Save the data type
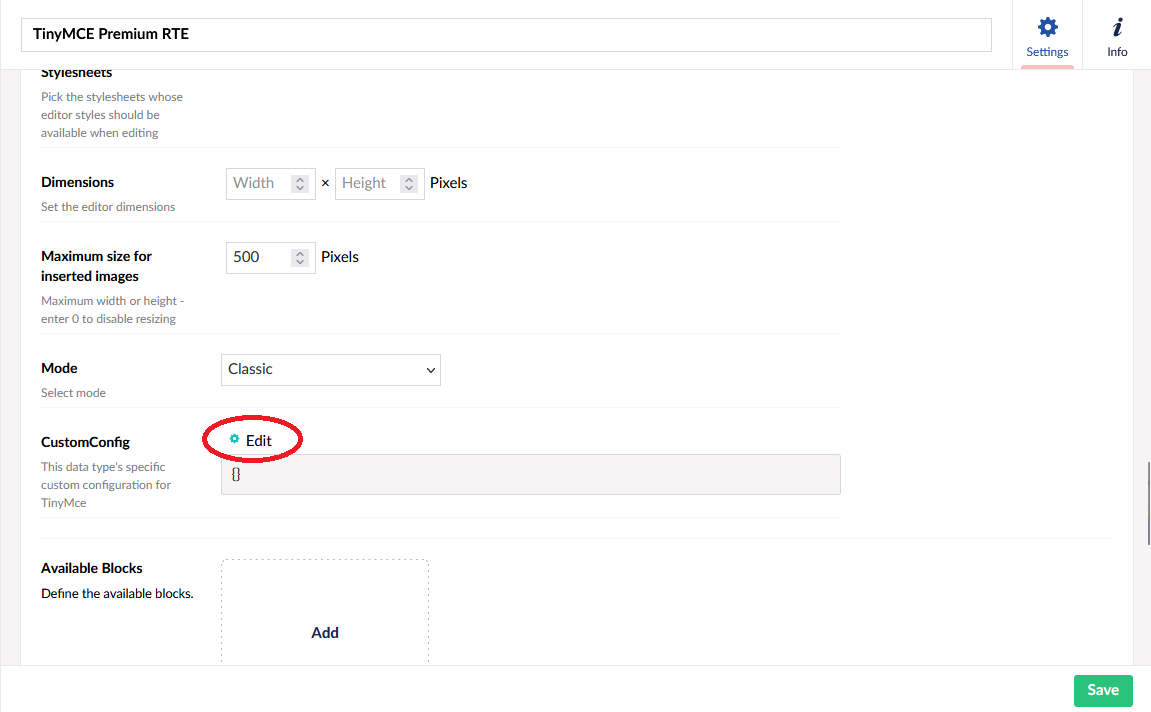The width and height of the screenshot is (1151, 712). point(1103,691)
